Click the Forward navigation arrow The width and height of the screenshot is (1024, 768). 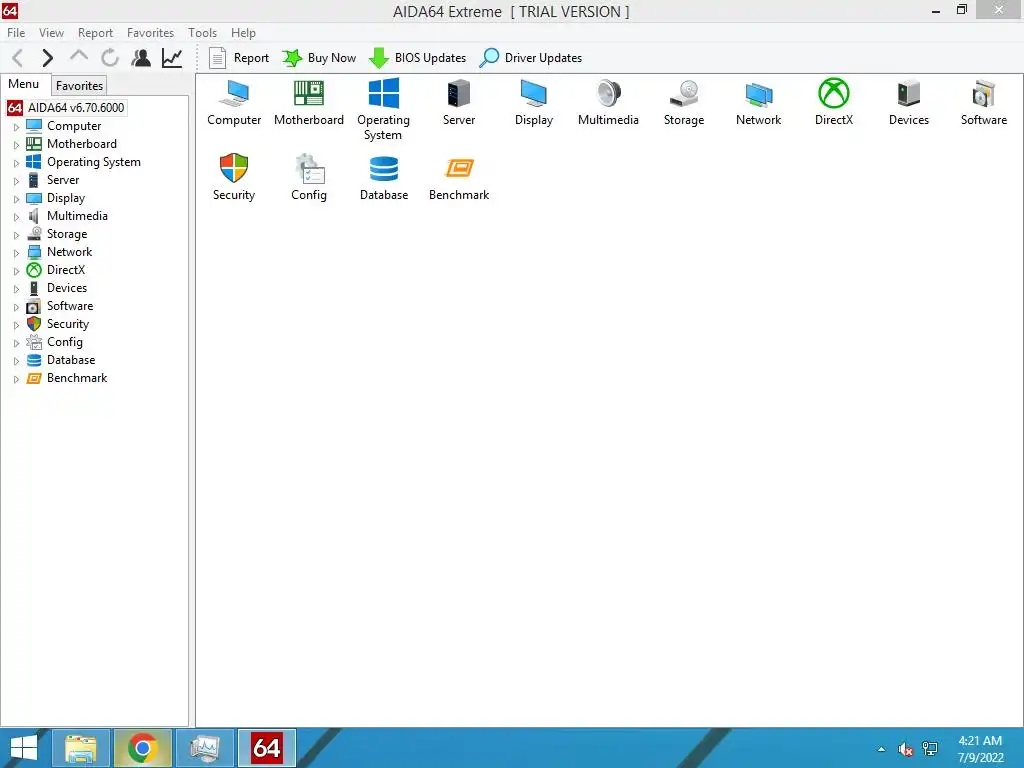(47, 58)
